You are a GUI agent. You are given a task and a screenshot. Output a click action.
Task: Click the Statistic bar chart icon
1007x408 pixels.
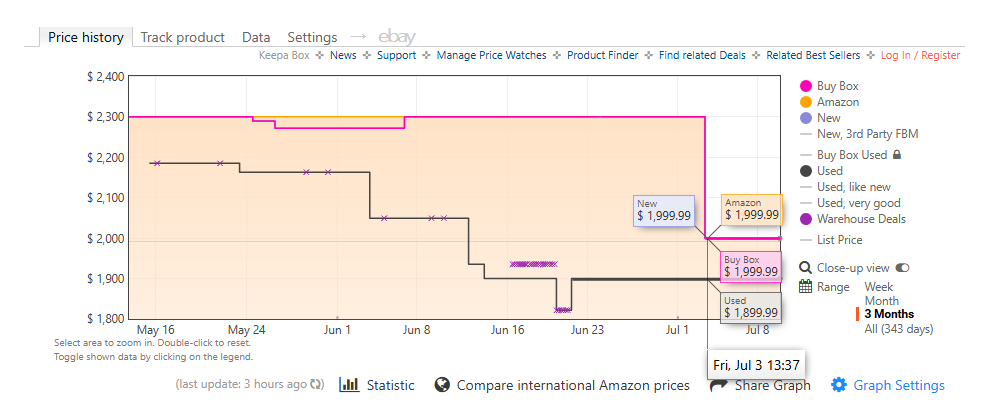349,385
